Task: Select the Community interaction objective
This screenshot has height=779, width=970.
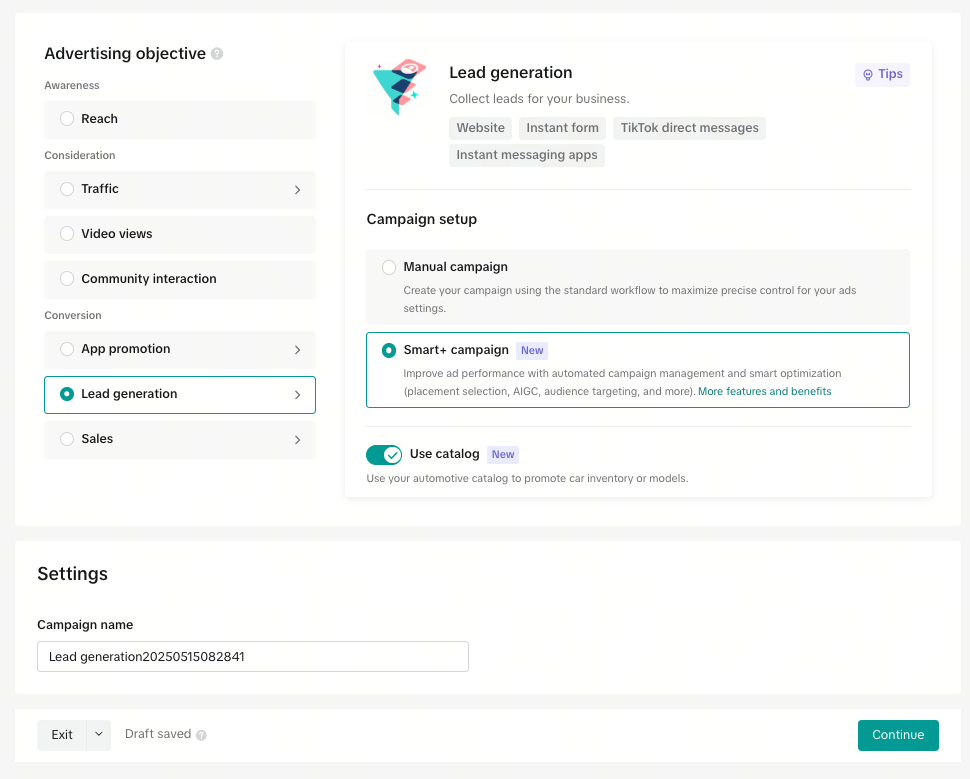Action: (180, 280)
